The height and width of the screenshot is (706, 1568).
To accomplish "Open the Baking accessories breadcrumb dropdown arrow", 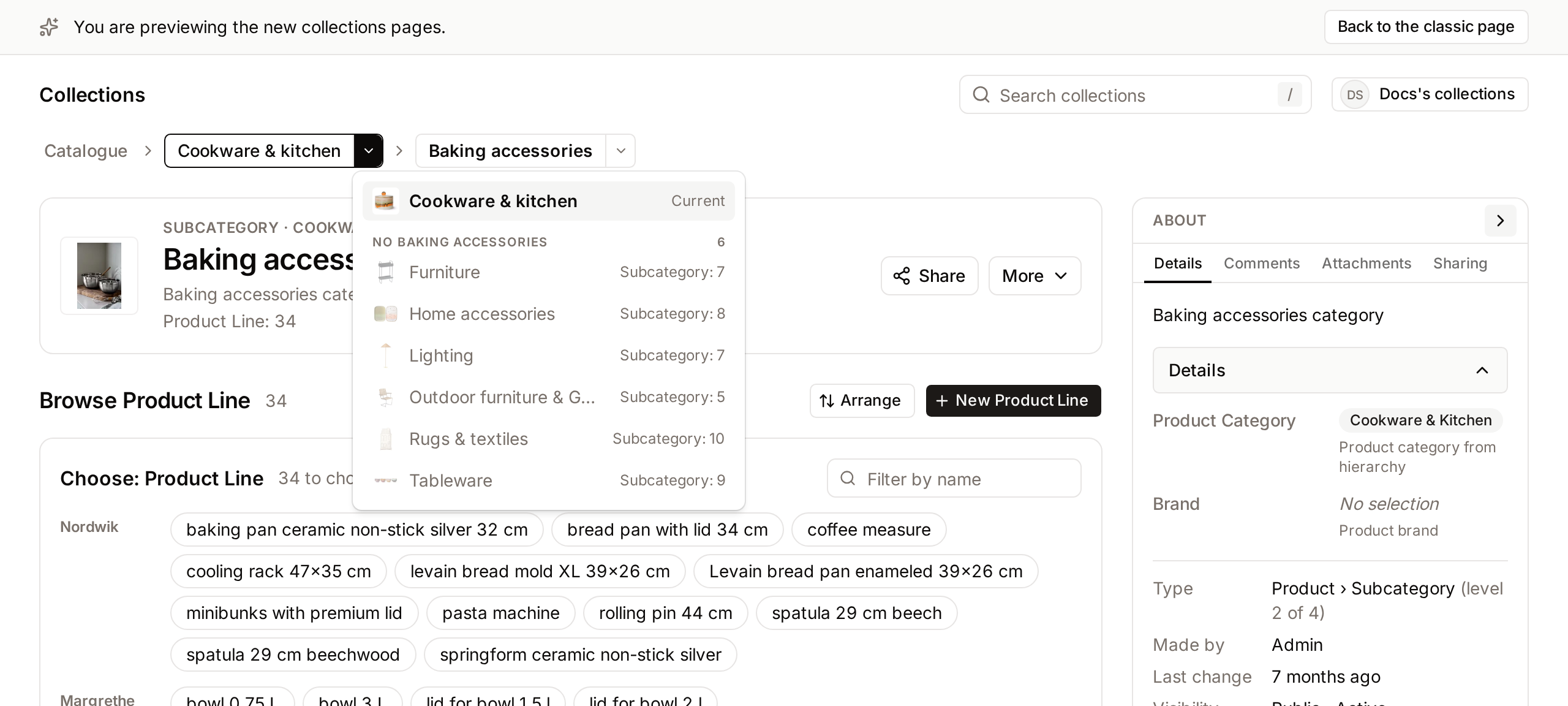I will pyautogui.click(x=620, y=151).
